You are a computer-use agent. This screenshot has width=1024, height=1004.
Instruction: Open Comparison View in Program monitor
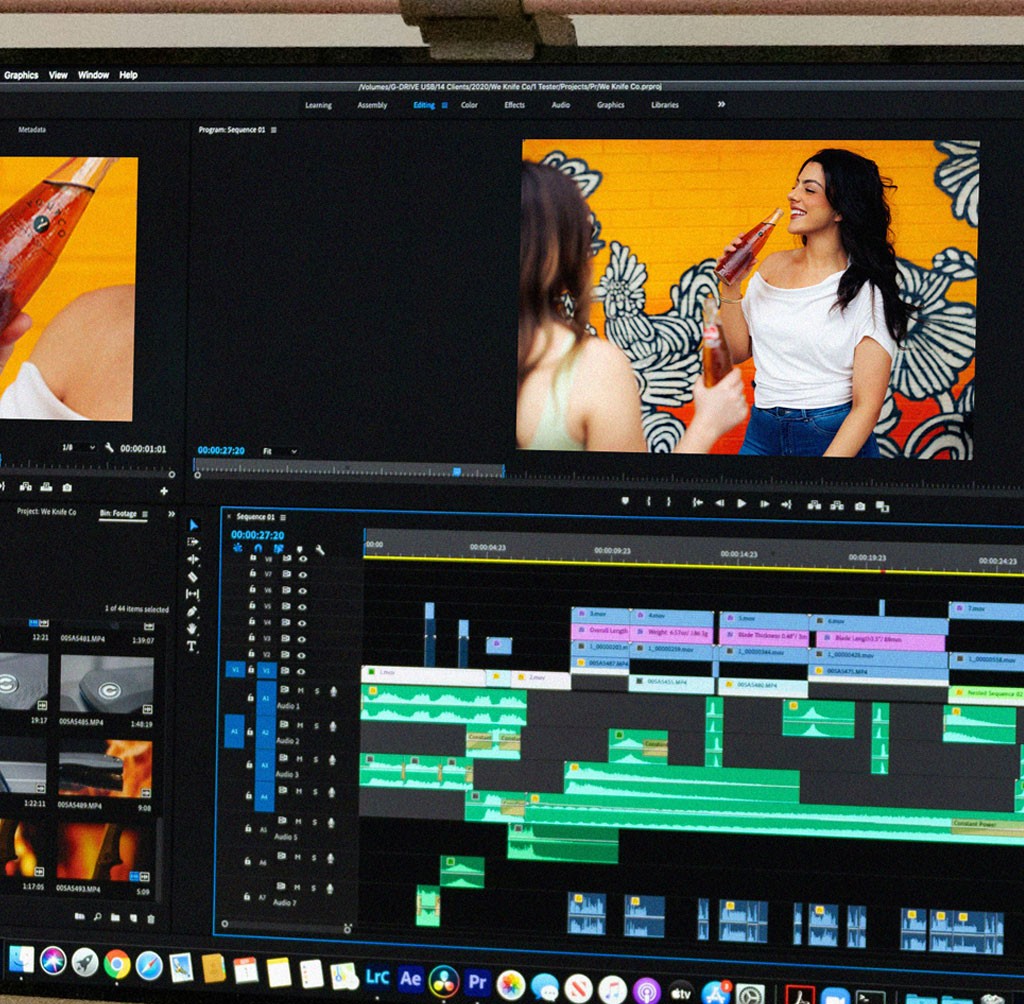tap(882, 507)
